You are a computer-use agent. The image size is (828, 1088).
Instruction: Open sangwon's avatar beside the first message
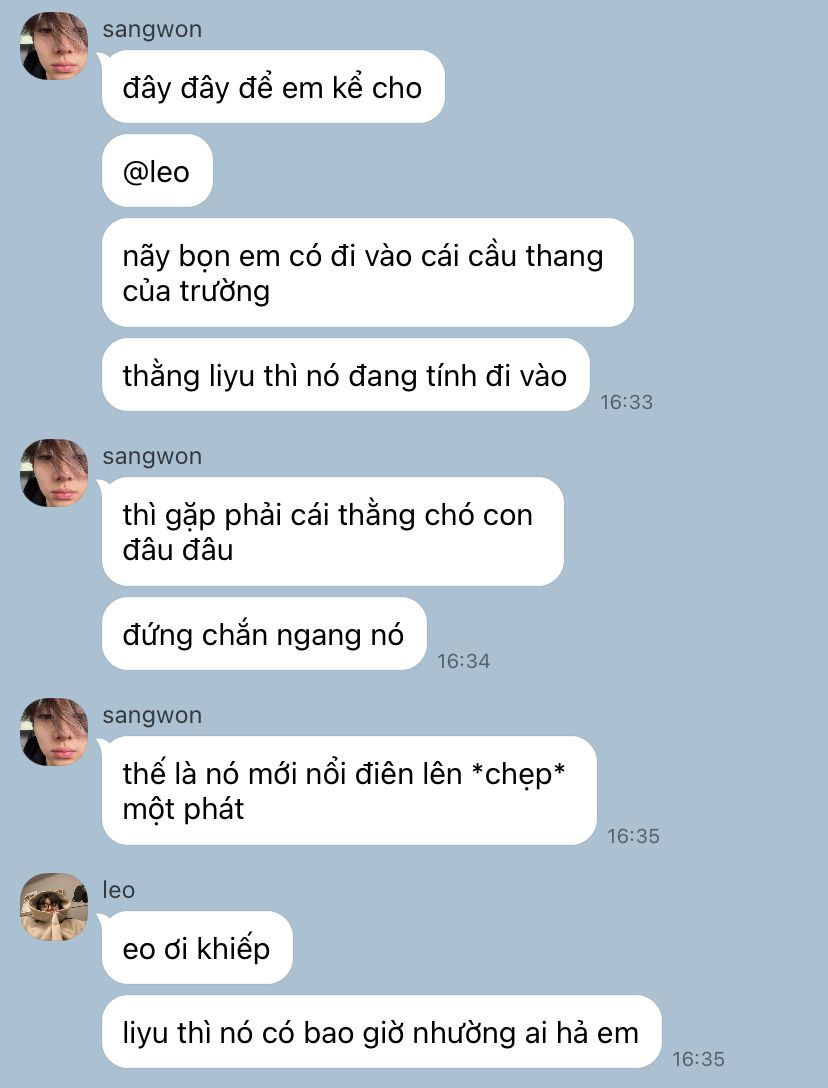click(54, 46)
